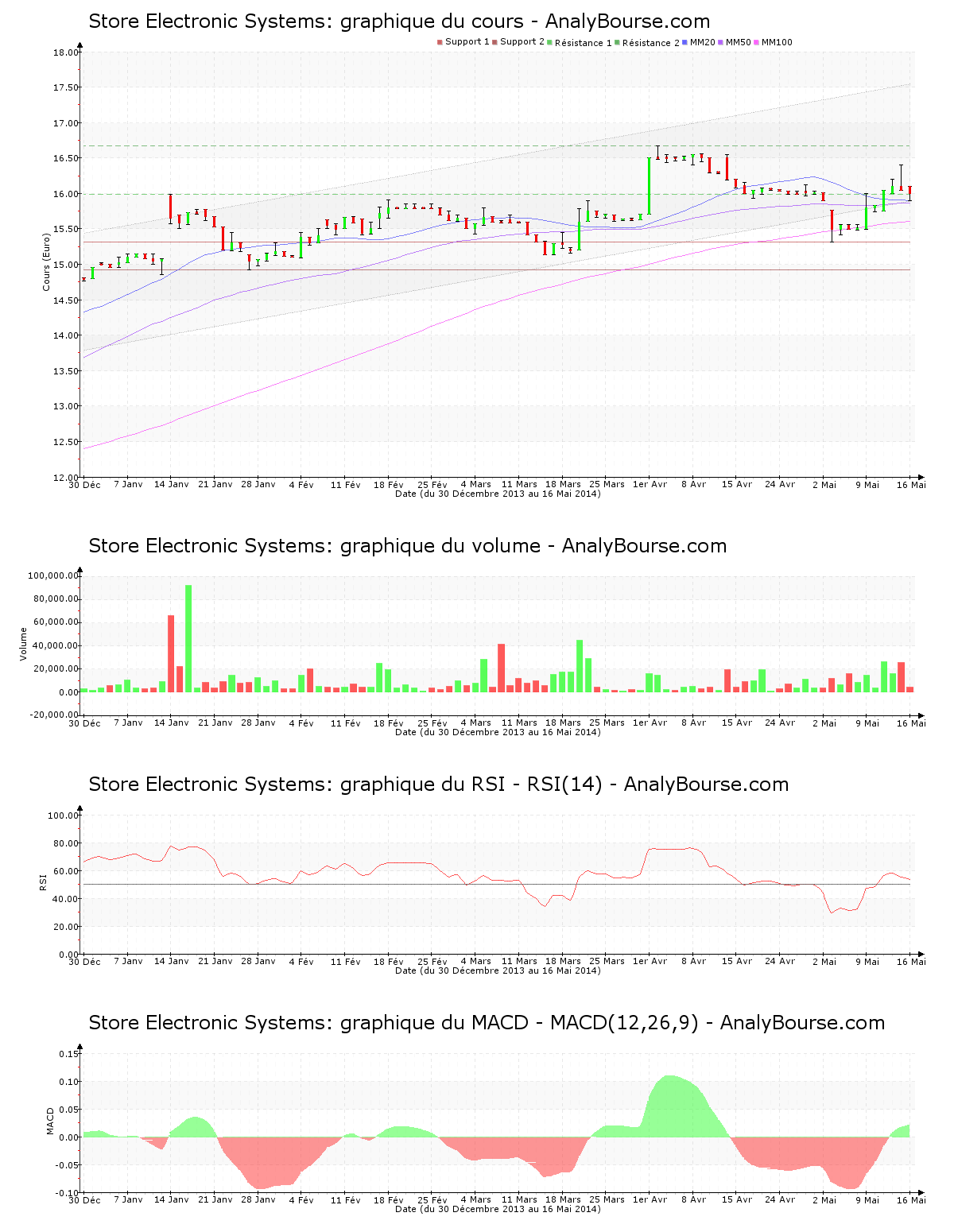Click the large green candlestick at 1er Avr
This screenshot has width=954, height=1232.
649,186
